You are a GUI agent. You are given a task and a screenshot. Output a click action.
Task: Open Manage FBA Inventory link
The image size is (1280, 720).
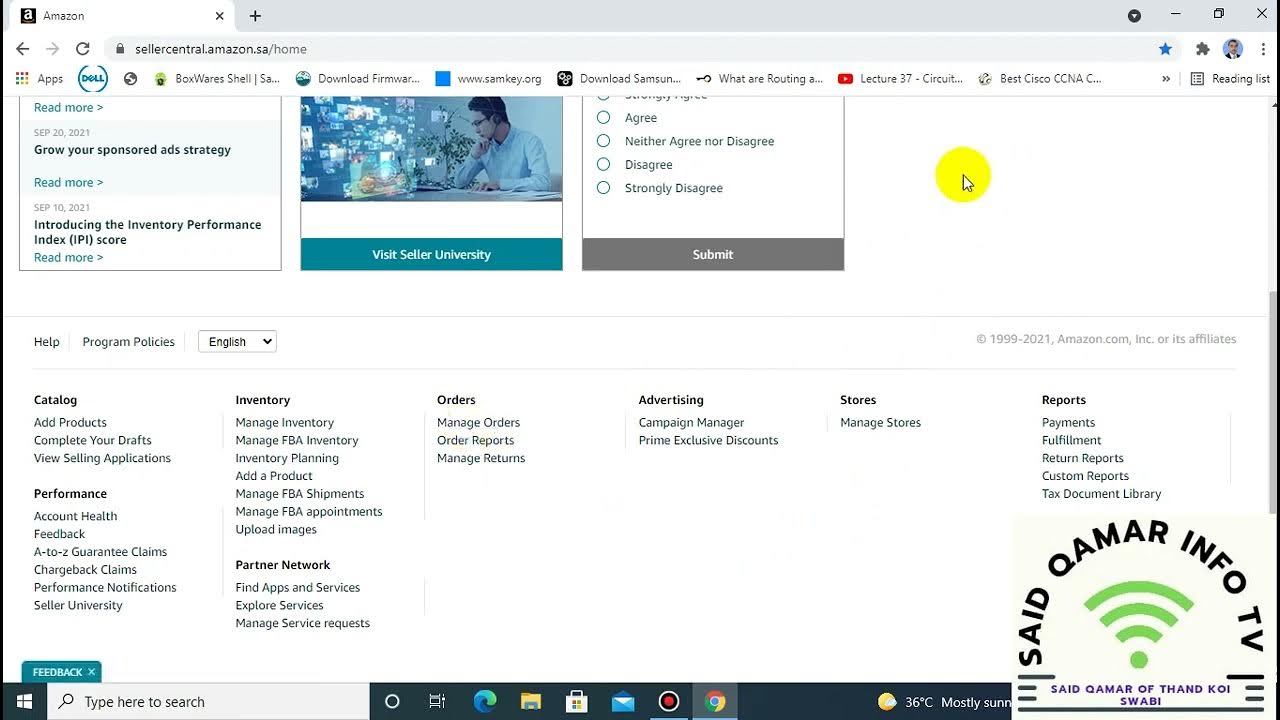pos(296,440)
